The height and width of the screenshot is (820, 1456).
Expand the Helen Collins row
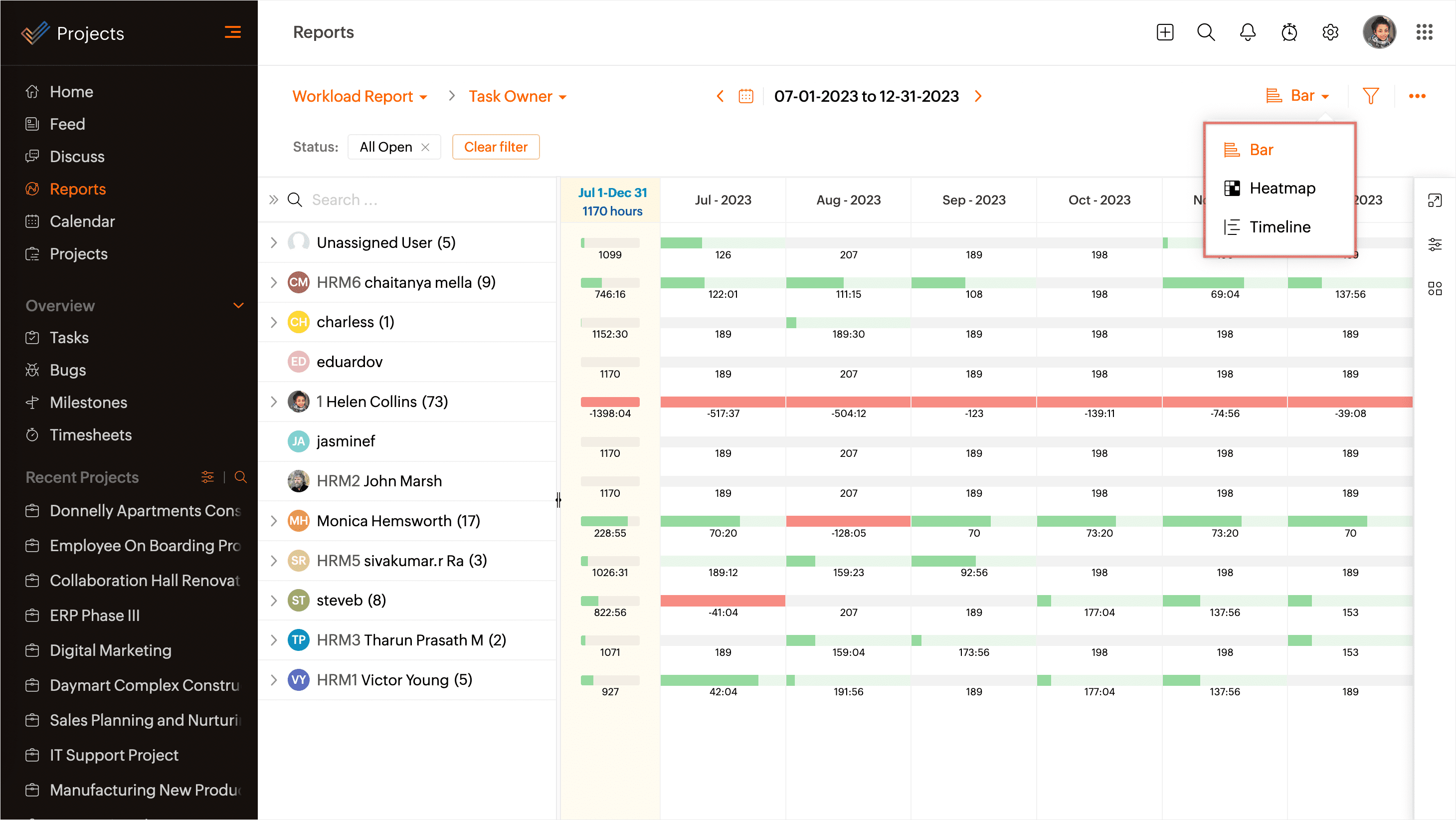[x=274, y=402]
